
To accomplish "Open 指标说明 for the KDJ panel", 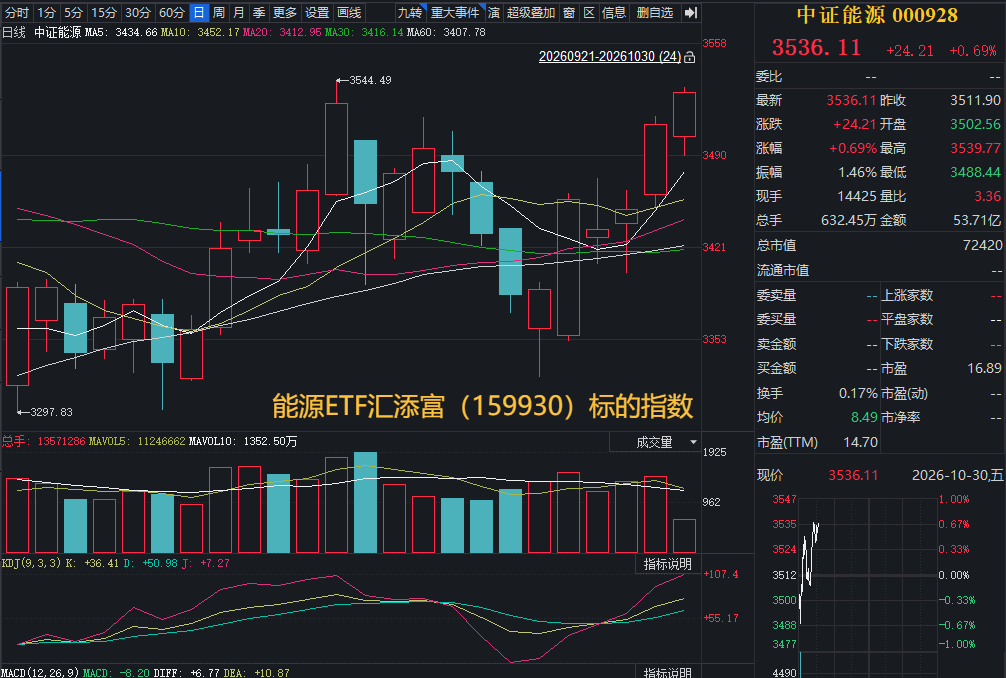I will (667, 564).
